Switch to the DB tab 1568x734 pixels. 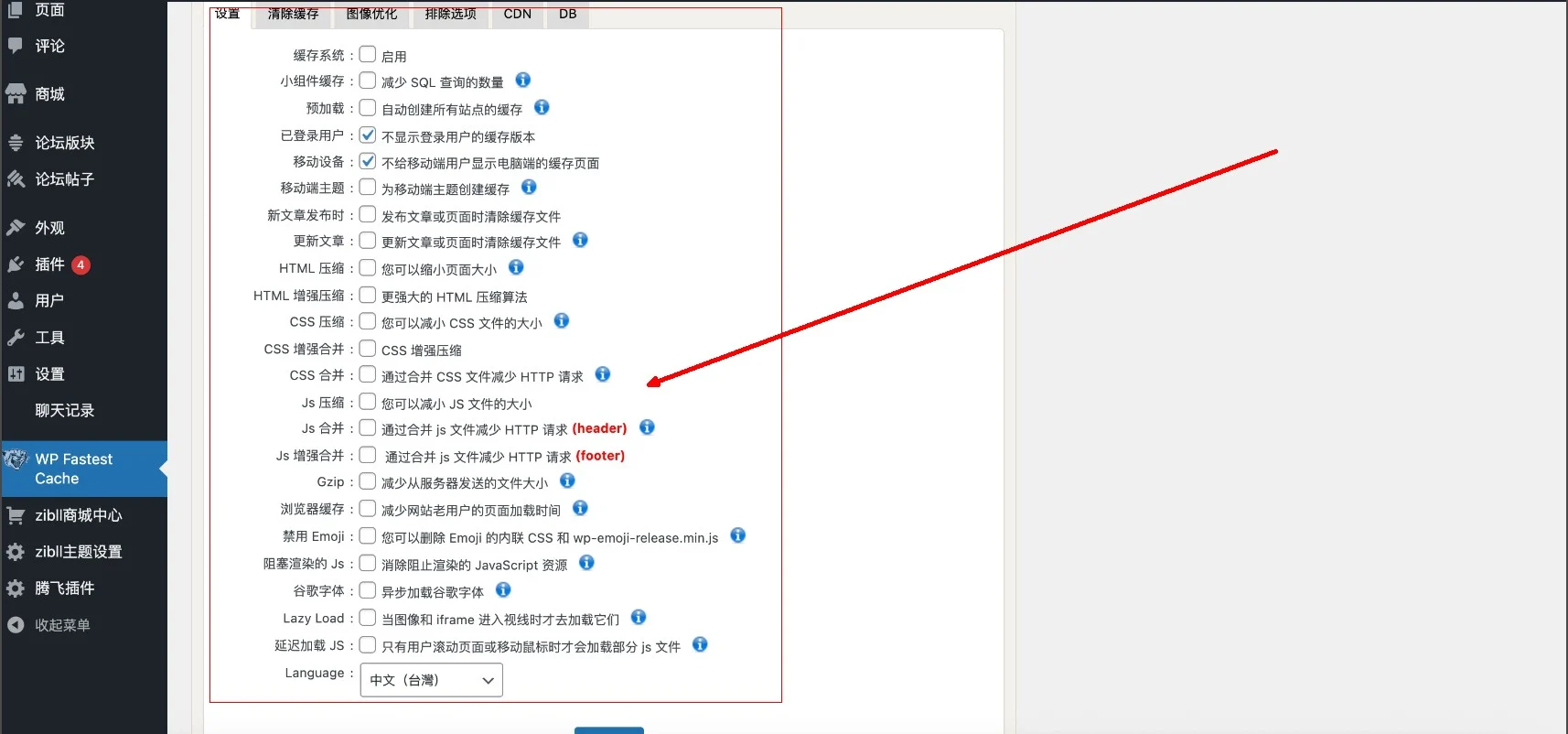pos(568,14)
